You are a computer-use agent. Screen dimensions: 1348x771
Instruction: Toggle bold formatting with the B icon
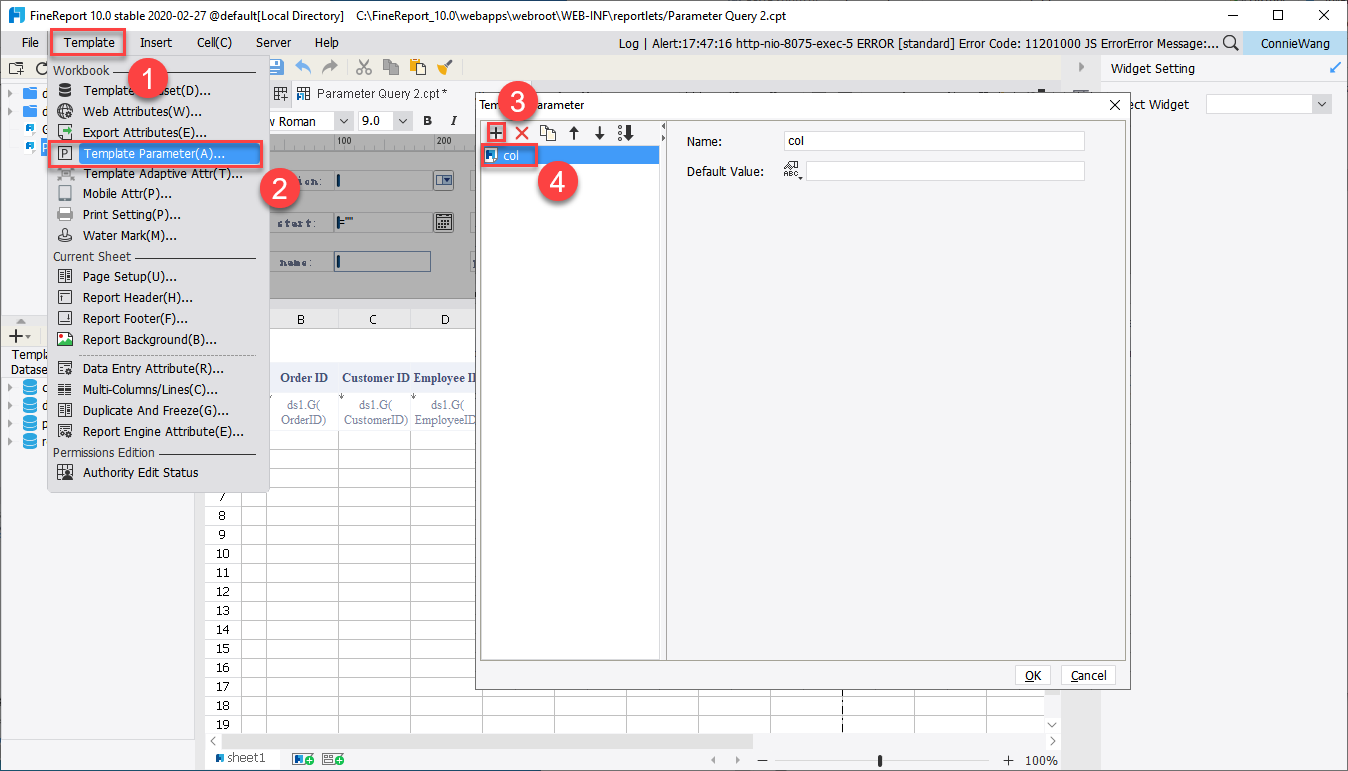427,120
